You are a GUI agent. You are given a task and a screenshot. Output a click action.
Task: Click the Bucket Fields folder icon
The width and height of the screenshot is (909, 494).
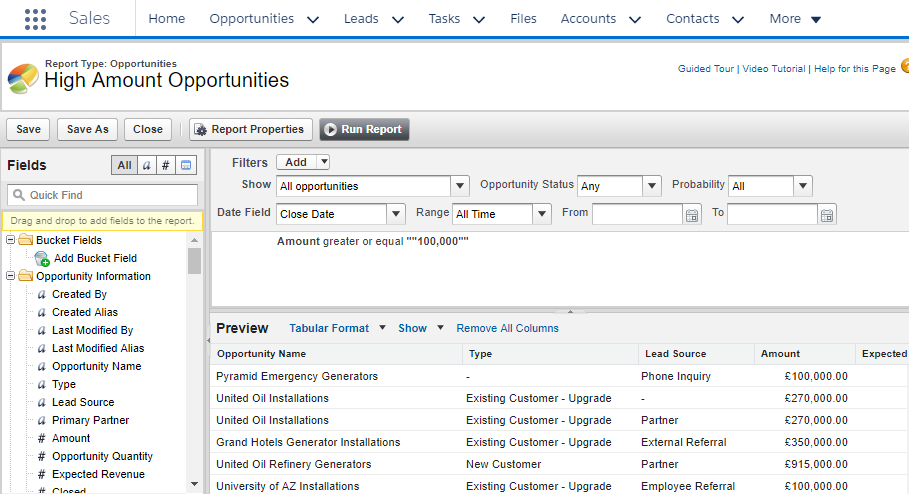pyautogui.click(x=26, y=239)
